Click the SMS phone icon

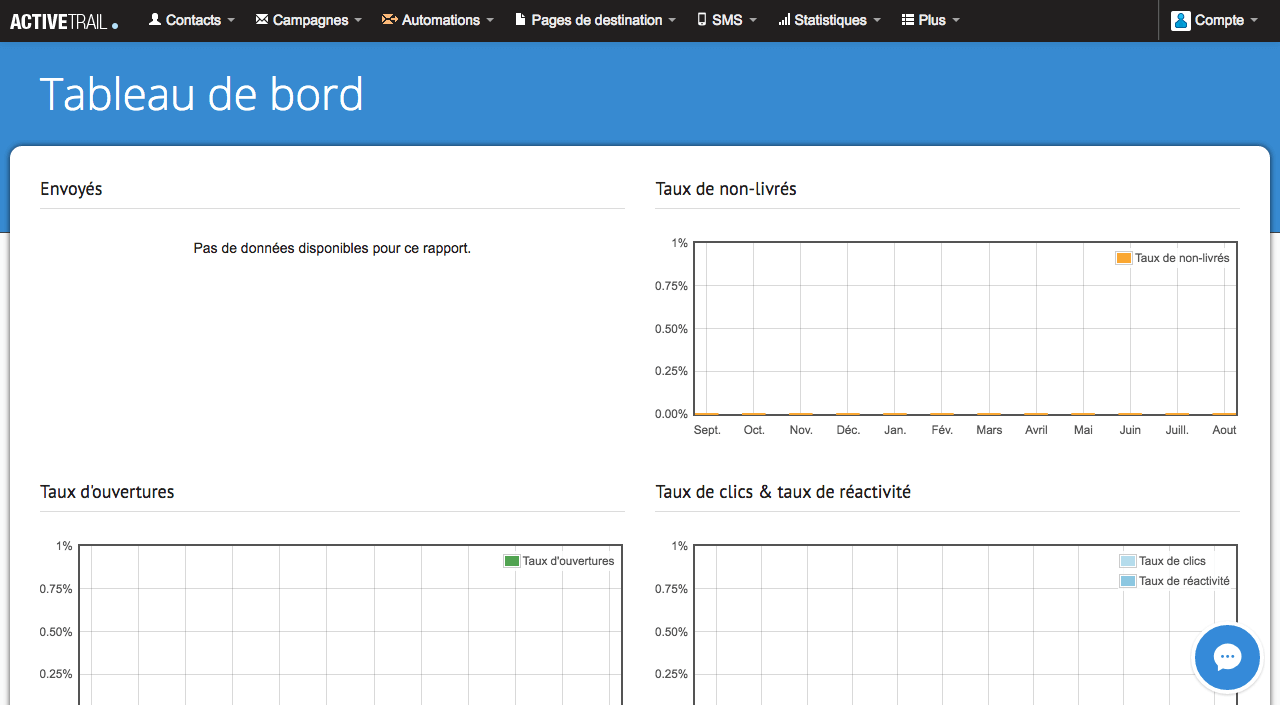[x=701, y=19]
